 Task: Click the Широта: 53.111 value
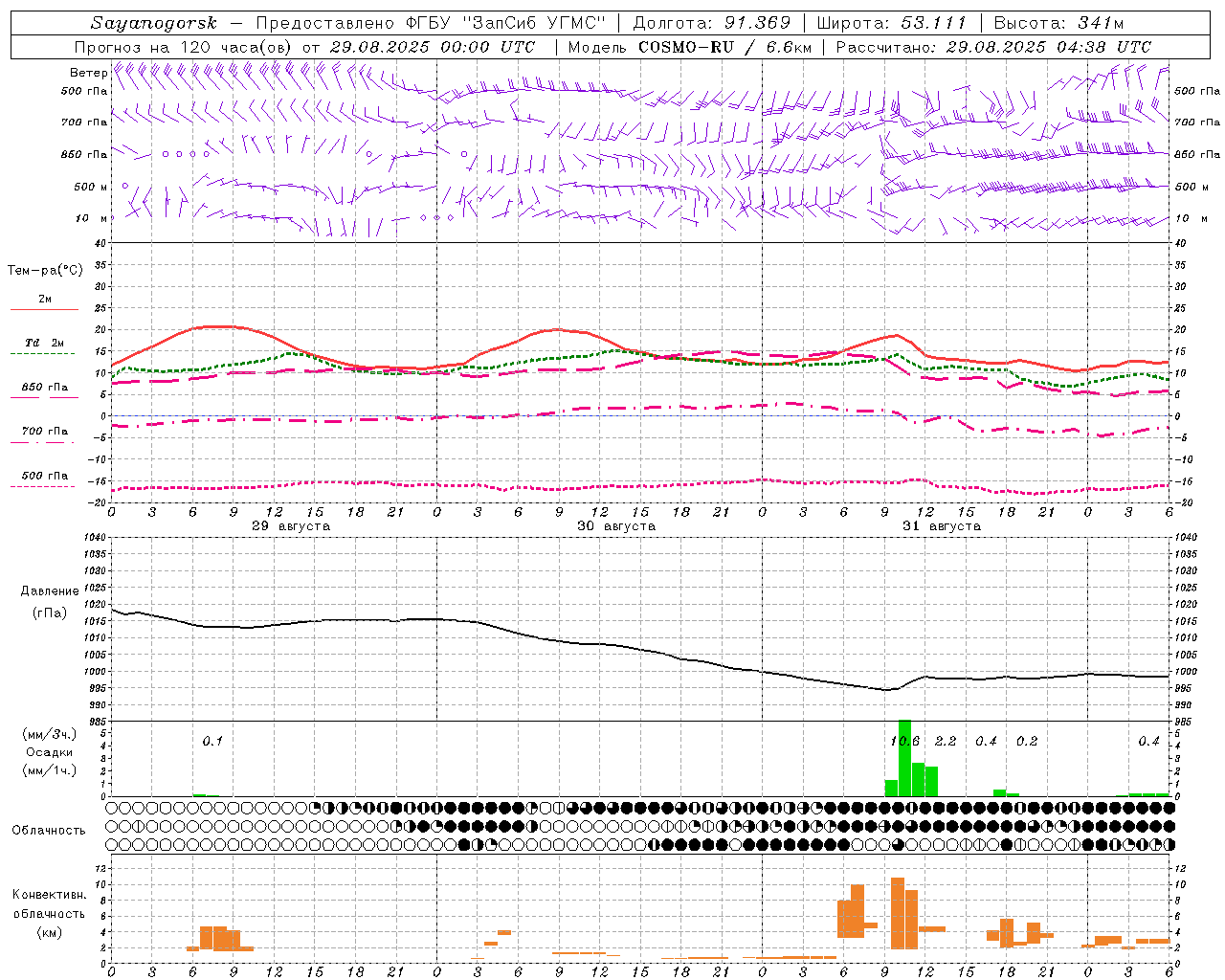(x=892, y=23)
